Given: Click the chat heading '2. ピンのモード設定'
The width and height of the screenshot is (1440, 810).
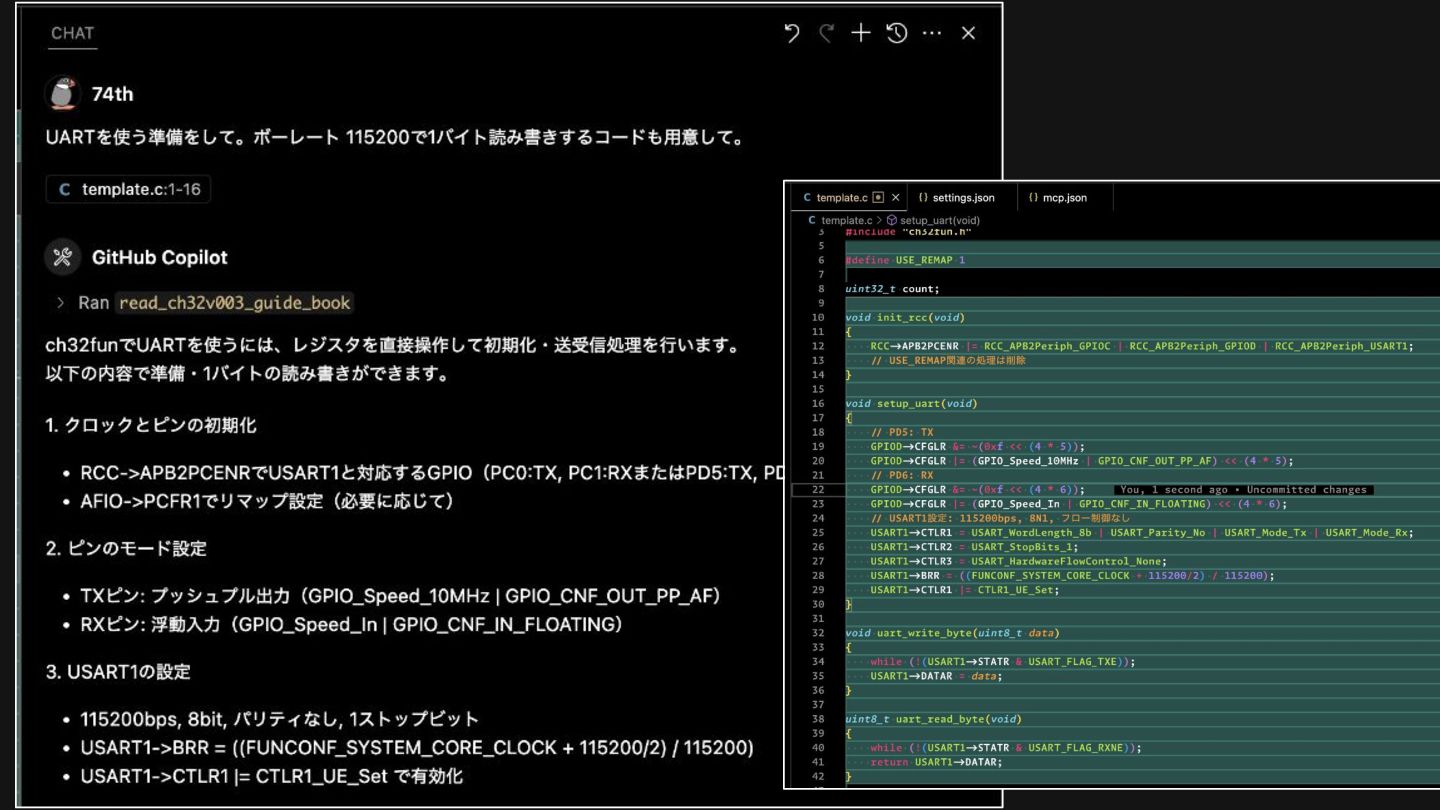Looking at the screenshot, I should tap(126, 548).
